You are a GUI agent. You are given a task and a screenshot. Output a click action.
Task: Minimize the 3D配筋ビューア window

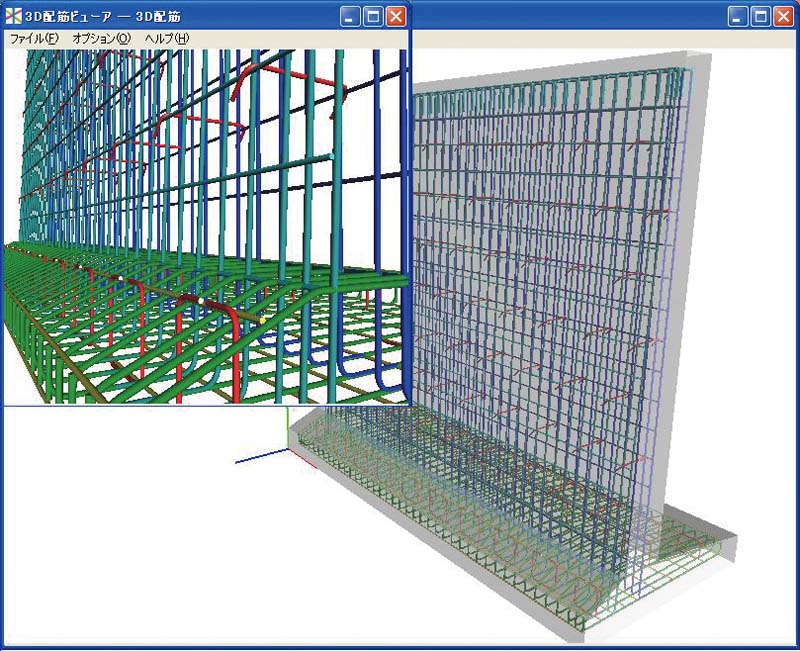coord(349,16)
